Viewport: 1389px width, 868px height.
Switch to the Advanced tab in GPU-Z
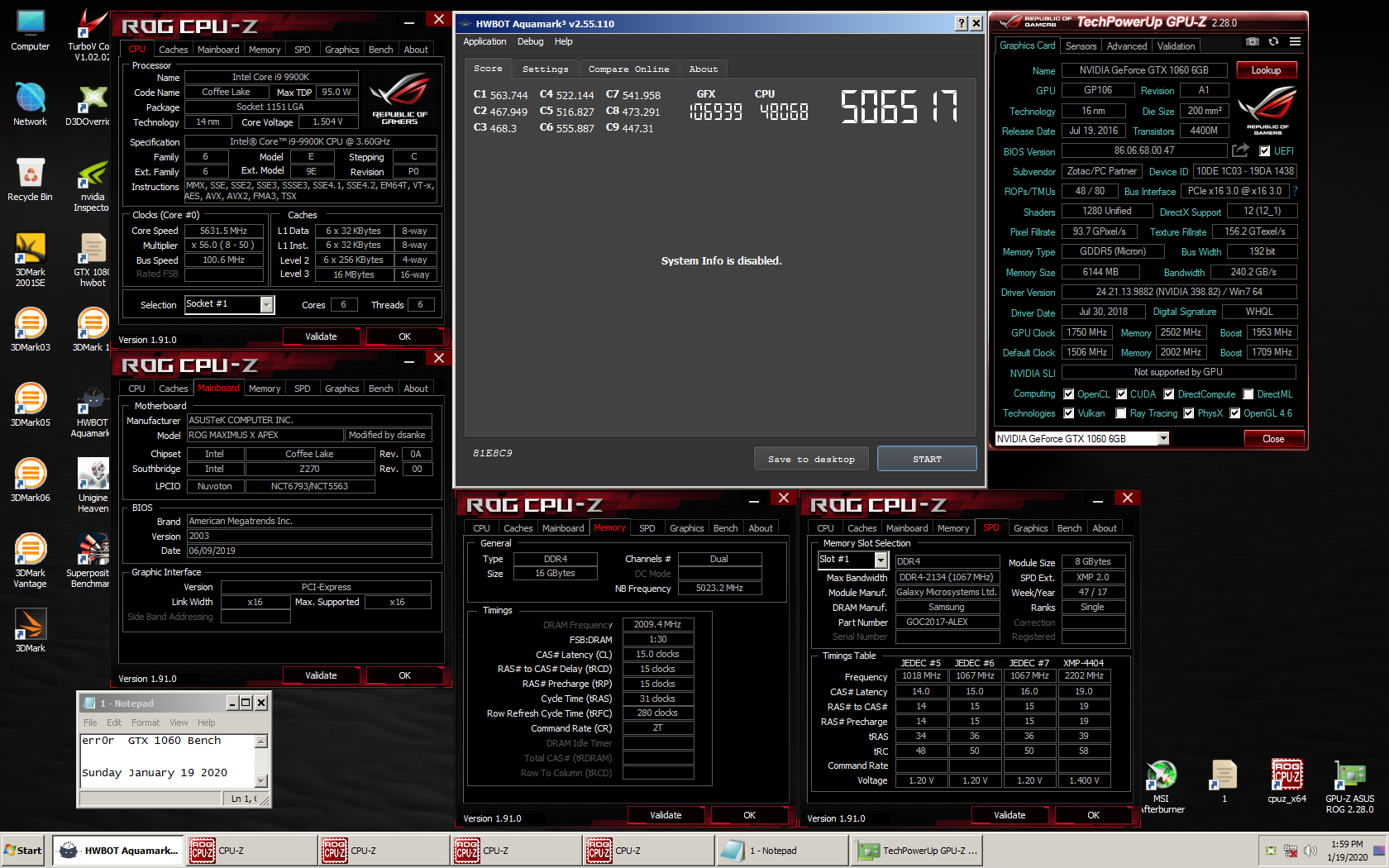(x=1126, y=46)
